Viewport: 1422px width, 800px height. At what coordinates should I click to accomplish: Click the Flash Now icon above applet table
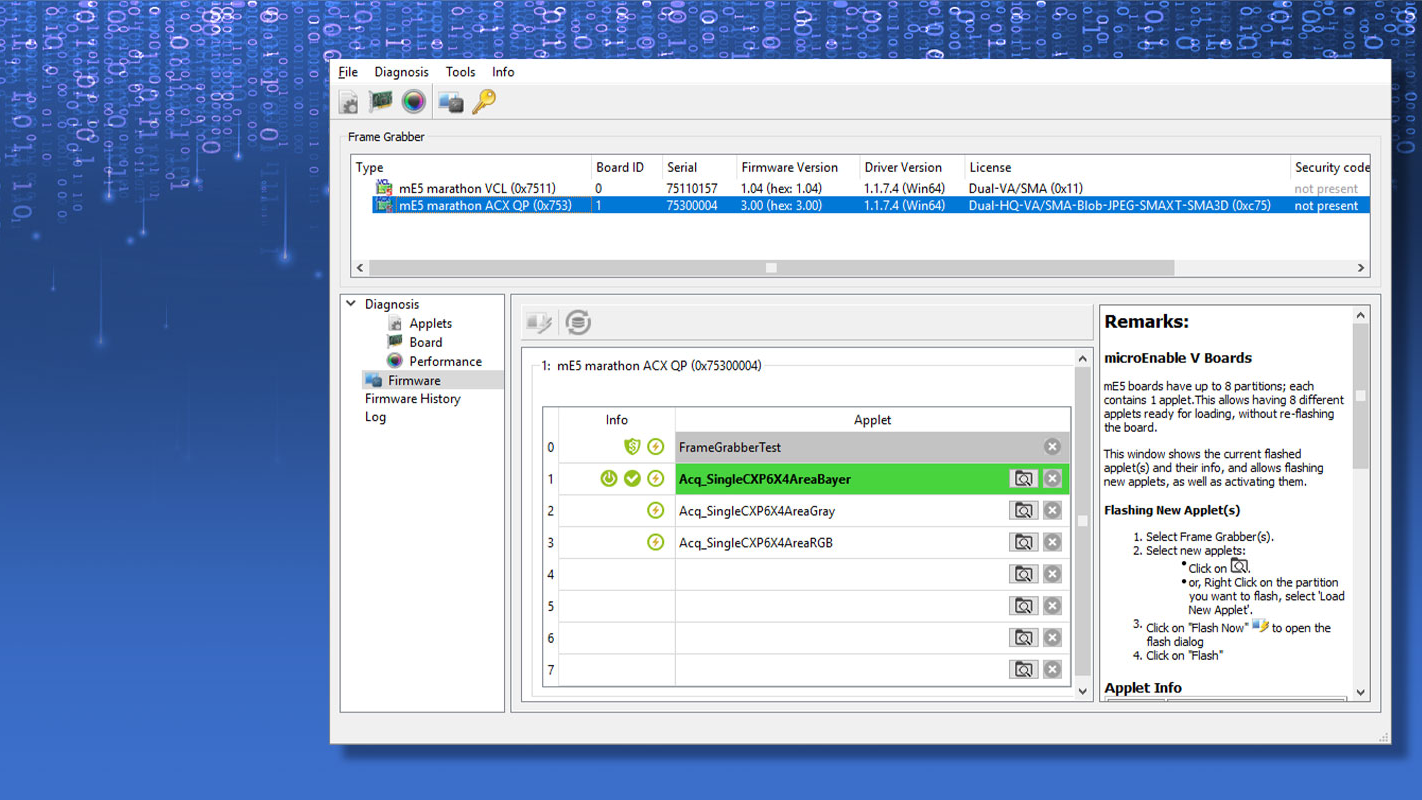(x=539, y=322)
